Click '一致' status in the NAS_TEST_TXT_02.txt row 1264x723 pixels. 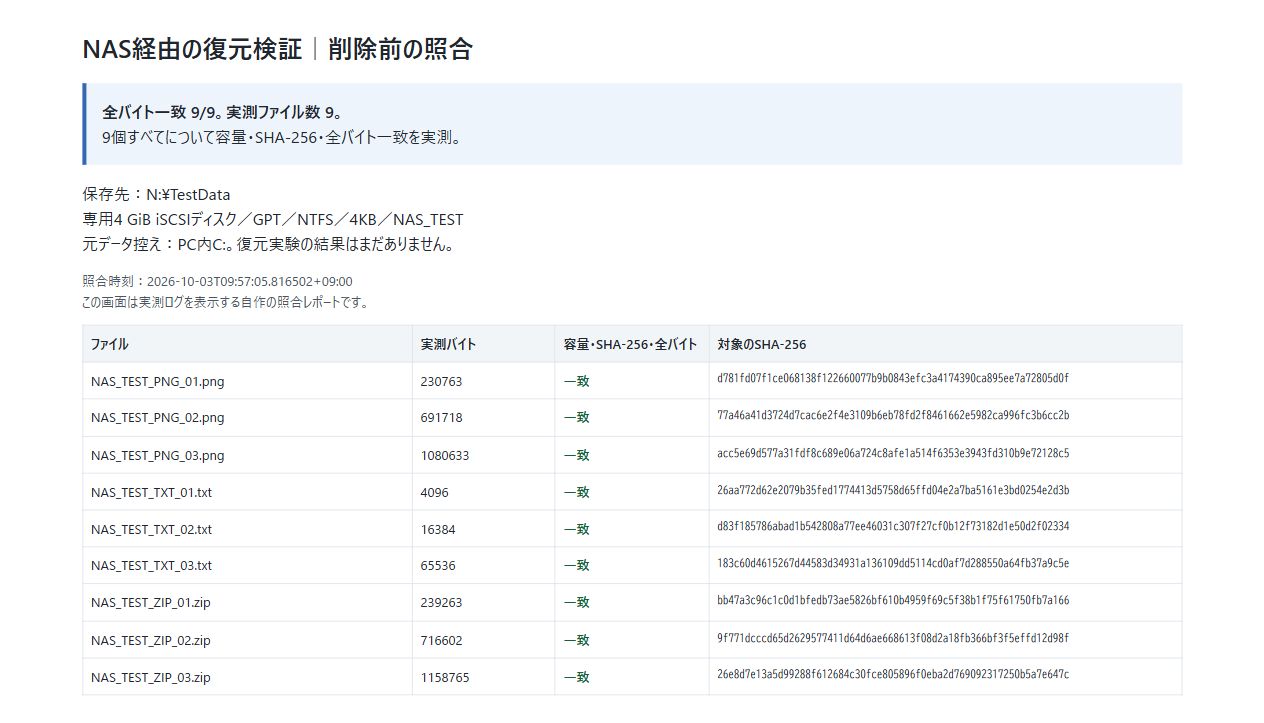(x=577, y=529)
